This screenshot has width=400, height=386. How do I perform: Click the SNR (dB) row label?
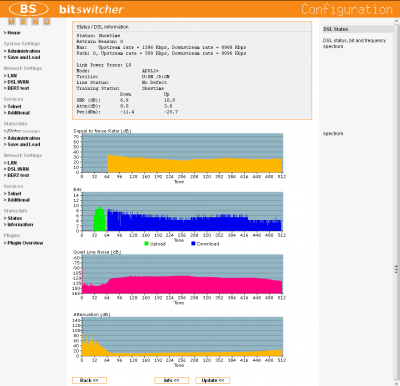pyautogui.click(x=88, y=100)
